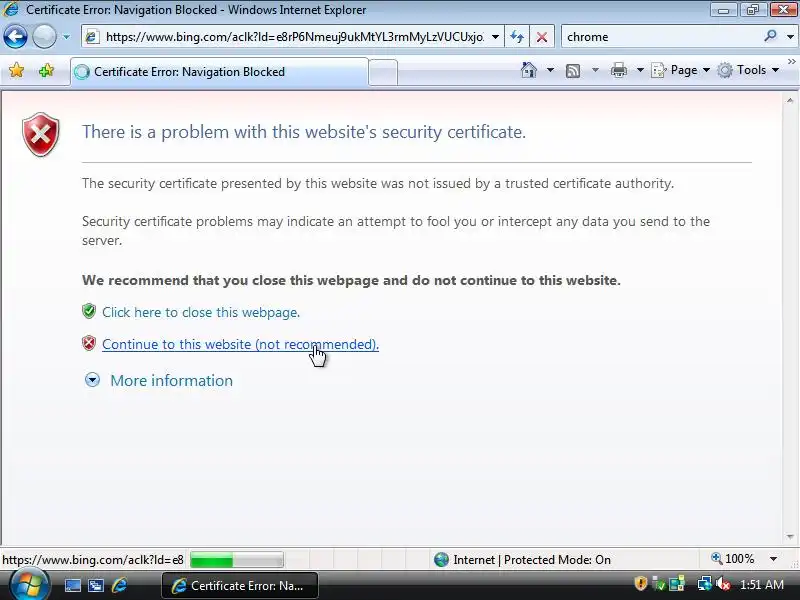
Task: Click the Refresh page icon
Action: click(517, 37)
